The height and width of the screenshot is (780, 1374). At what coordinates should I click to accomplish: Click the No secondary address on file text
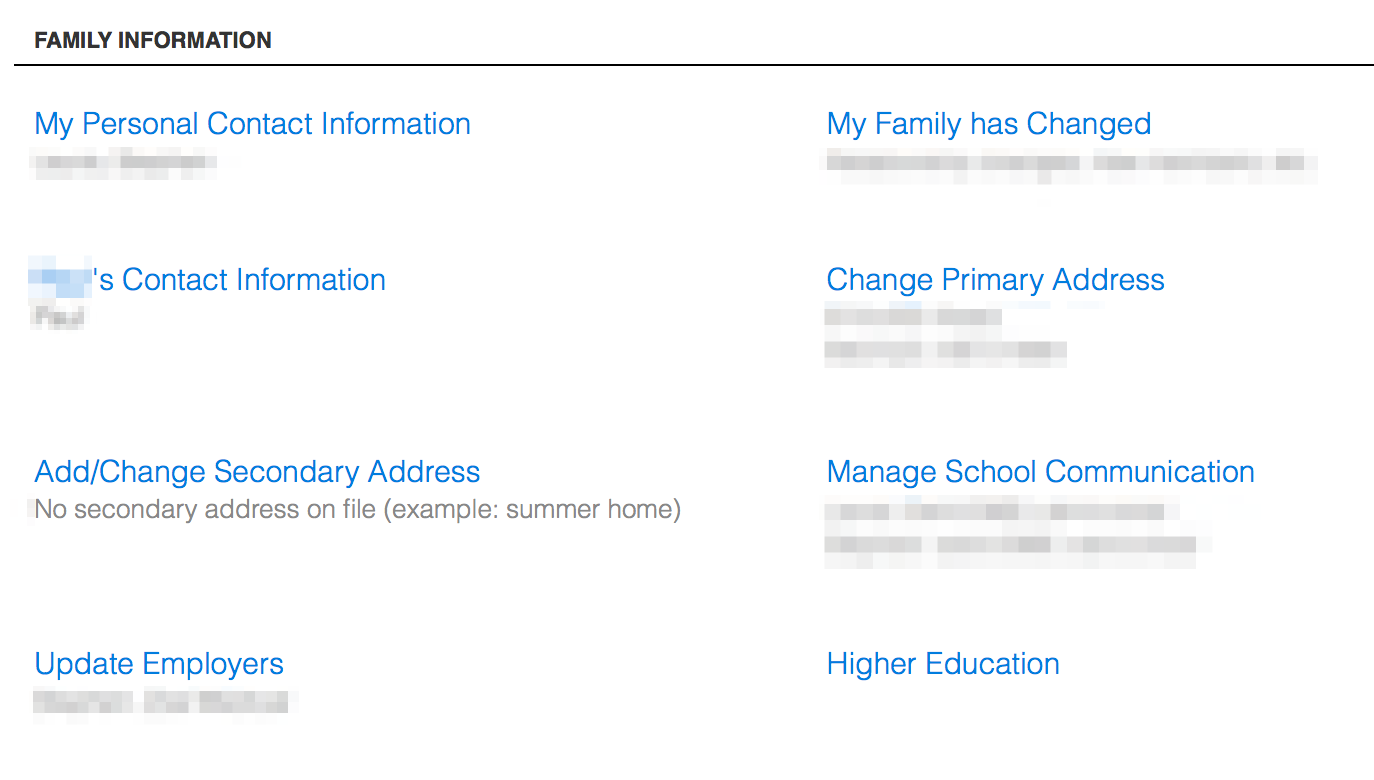tap(357, 510)
